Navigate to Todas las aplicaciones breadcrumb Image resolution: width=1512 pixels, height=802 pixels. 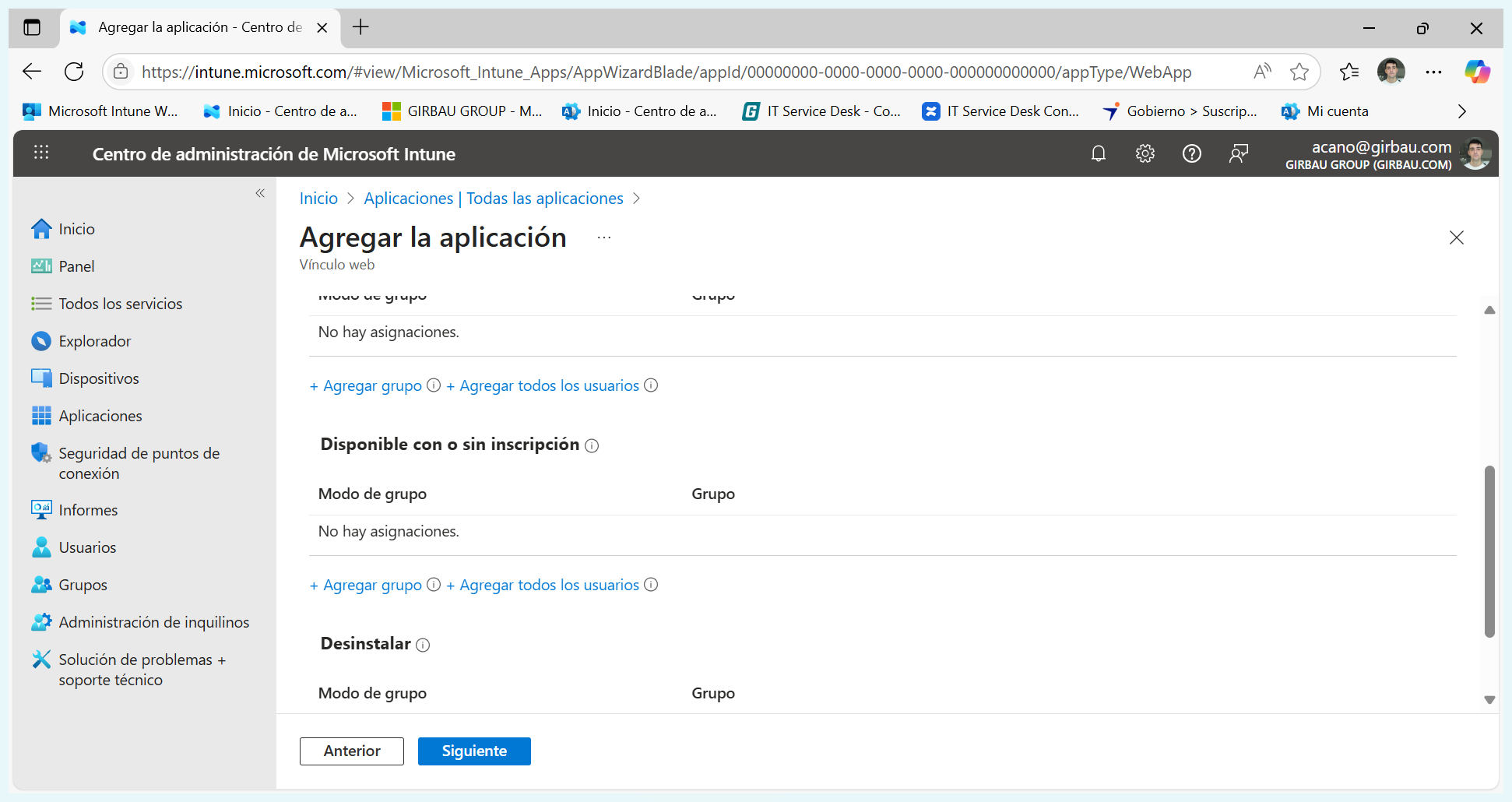click(x=494, y=199)
